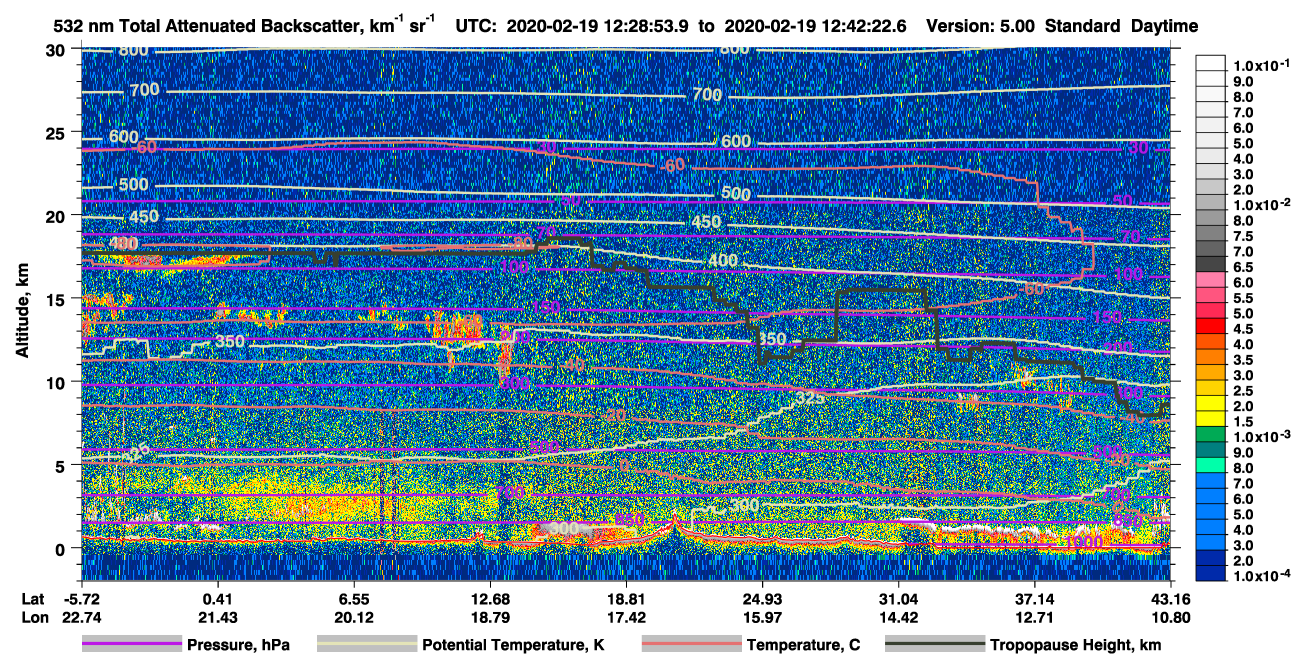Click the 'Potential Temperature, K' legend entry
Screen dimensions: 1300x667
coord(513,645)
